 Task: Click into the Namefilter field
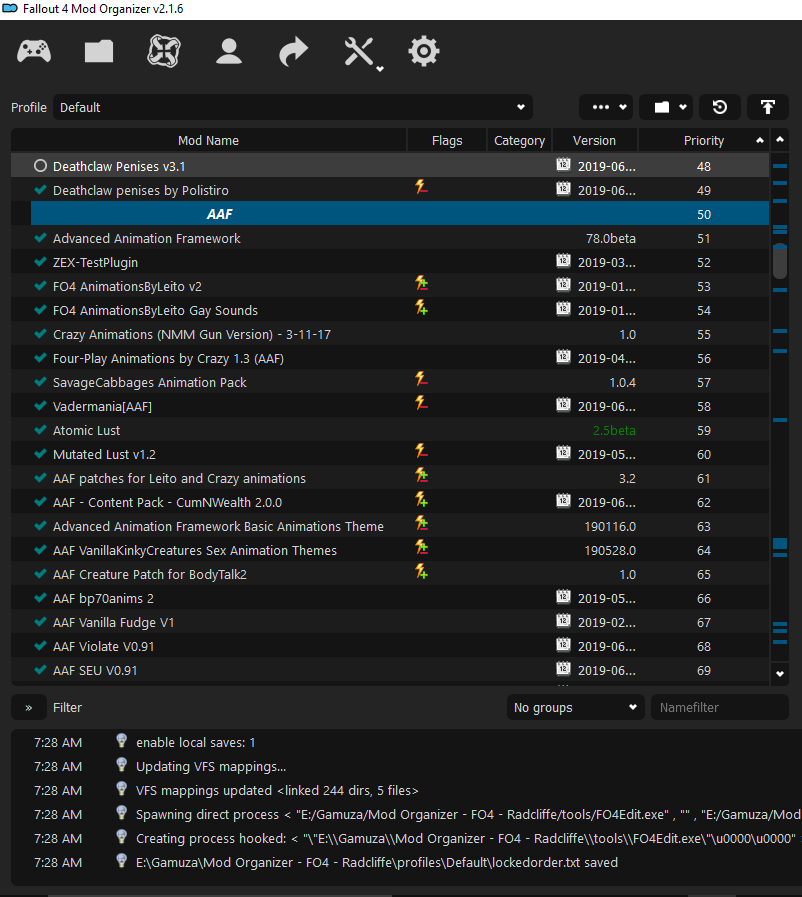click(720, 707)
